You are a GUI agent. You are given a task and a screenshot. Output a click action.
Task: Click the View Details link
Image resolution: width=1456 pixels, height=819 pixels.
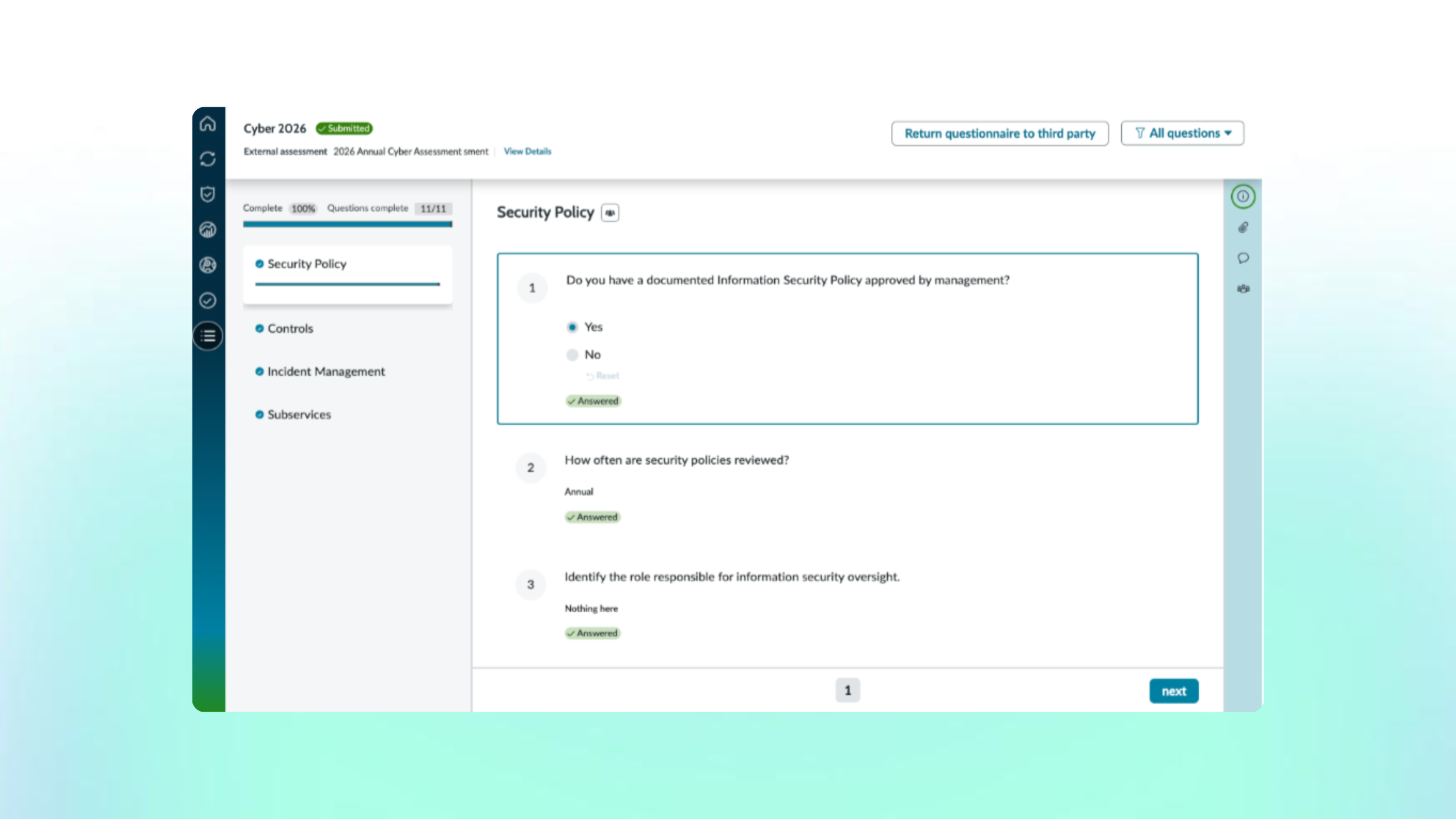pos(527,151)
